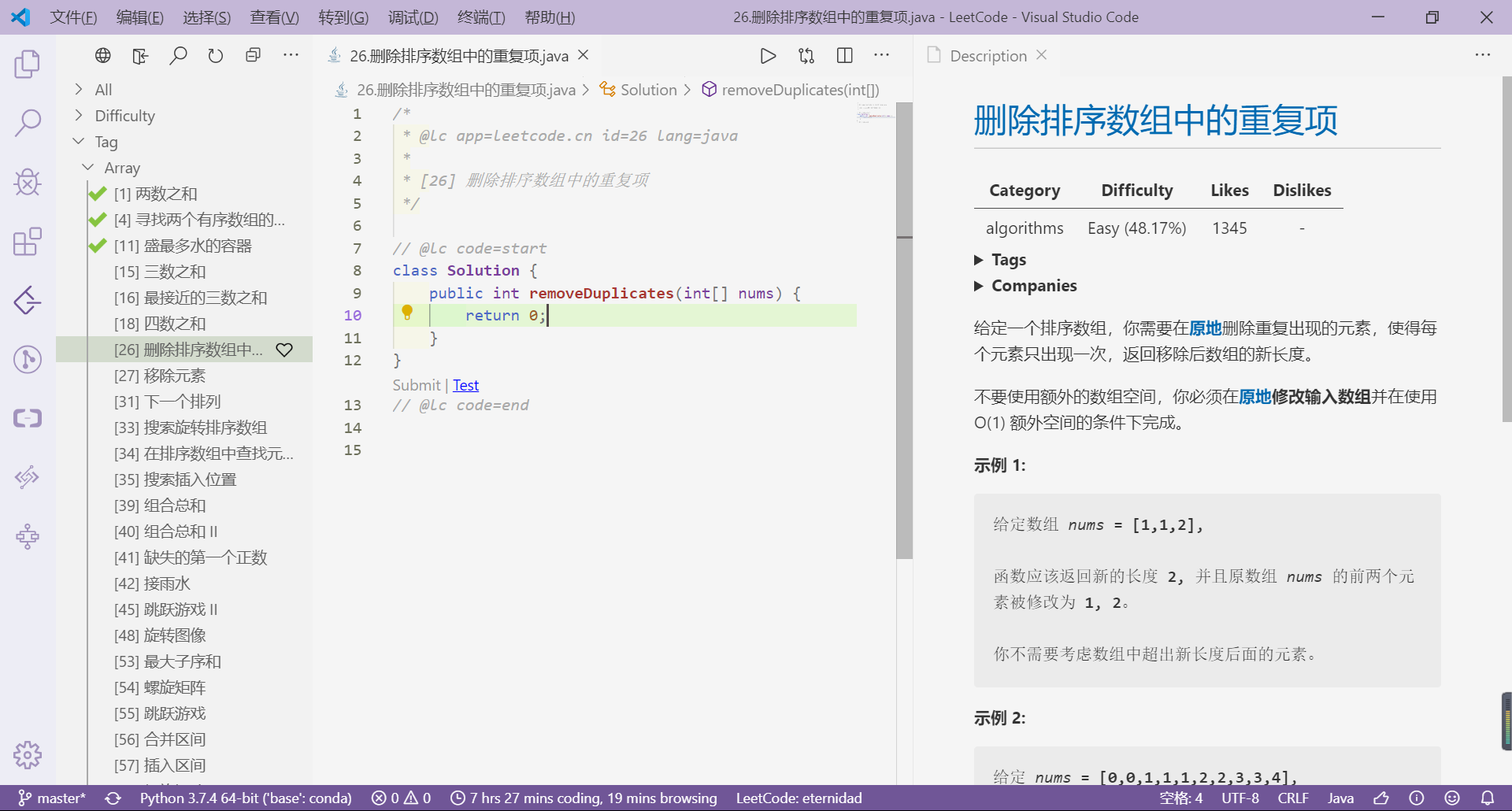Open problems count errors and warnings

[402, 798]
